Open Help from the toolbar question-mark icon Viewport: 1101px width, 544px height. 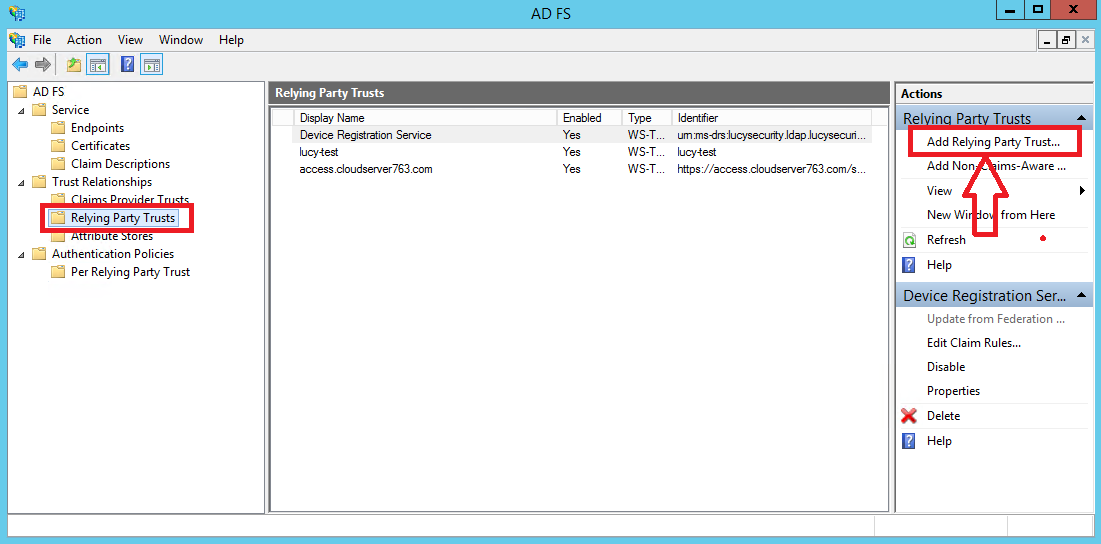coord(127,65)
